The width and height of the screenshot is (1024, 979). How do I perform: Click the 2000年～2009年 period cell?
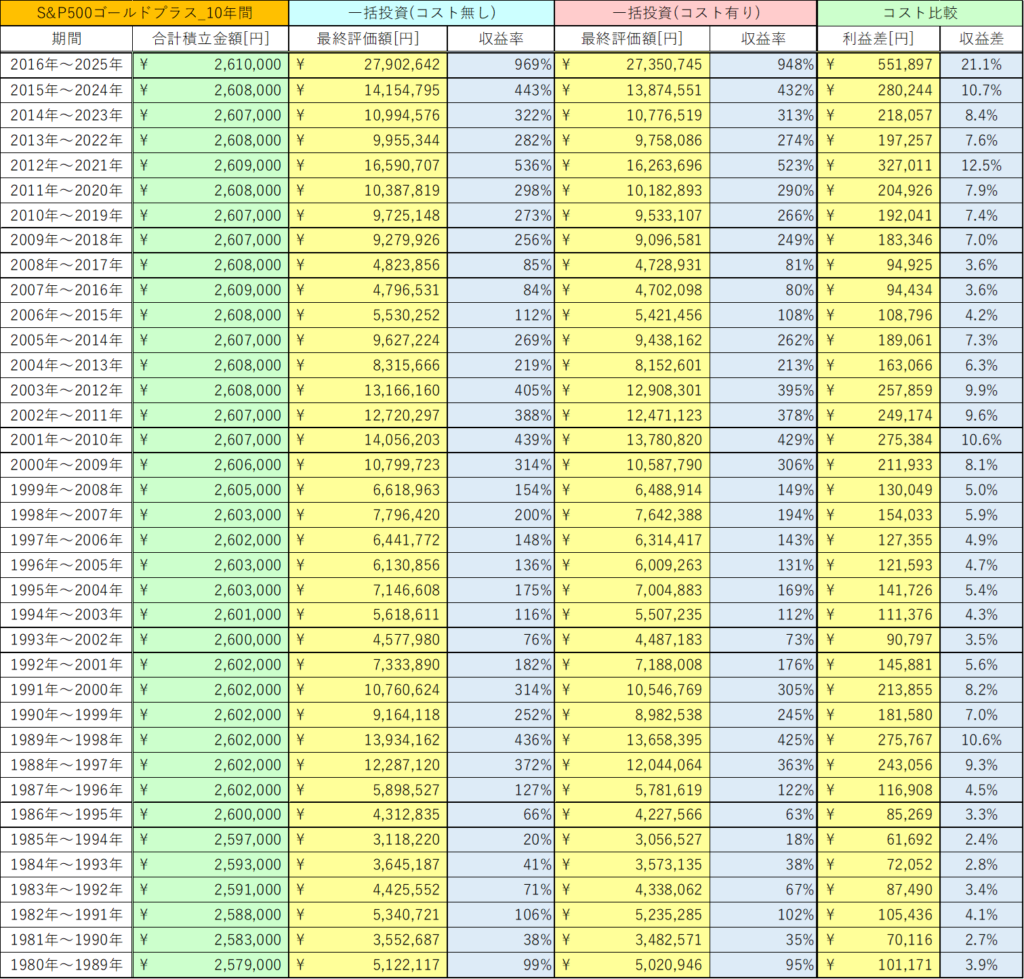[x=67, y=465]
